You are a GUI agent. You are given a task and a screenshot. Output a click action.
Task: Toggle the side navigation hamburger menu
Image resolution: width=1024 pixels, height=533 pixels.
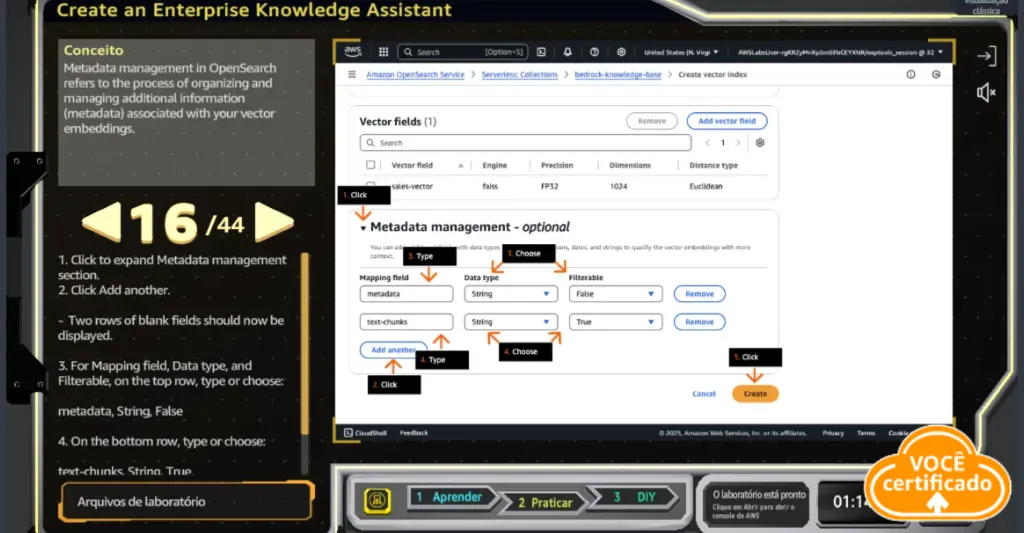pos(352,74)
